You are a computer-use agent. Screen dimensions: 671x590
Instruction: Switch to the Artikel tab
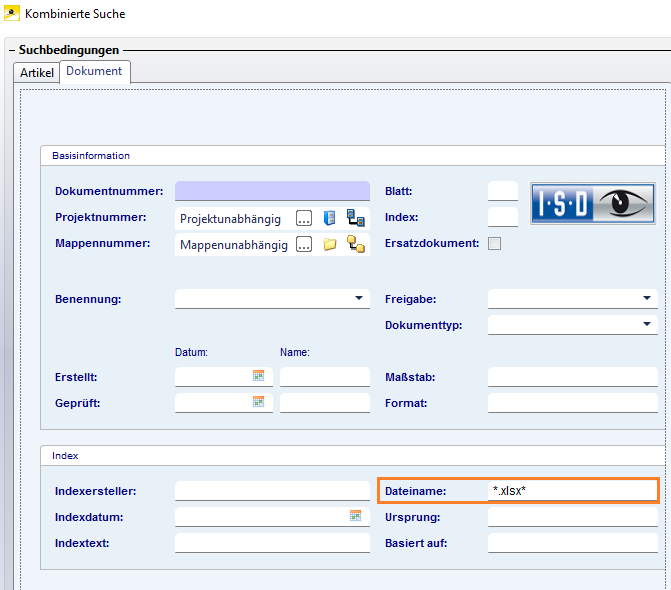pos(37,73)
